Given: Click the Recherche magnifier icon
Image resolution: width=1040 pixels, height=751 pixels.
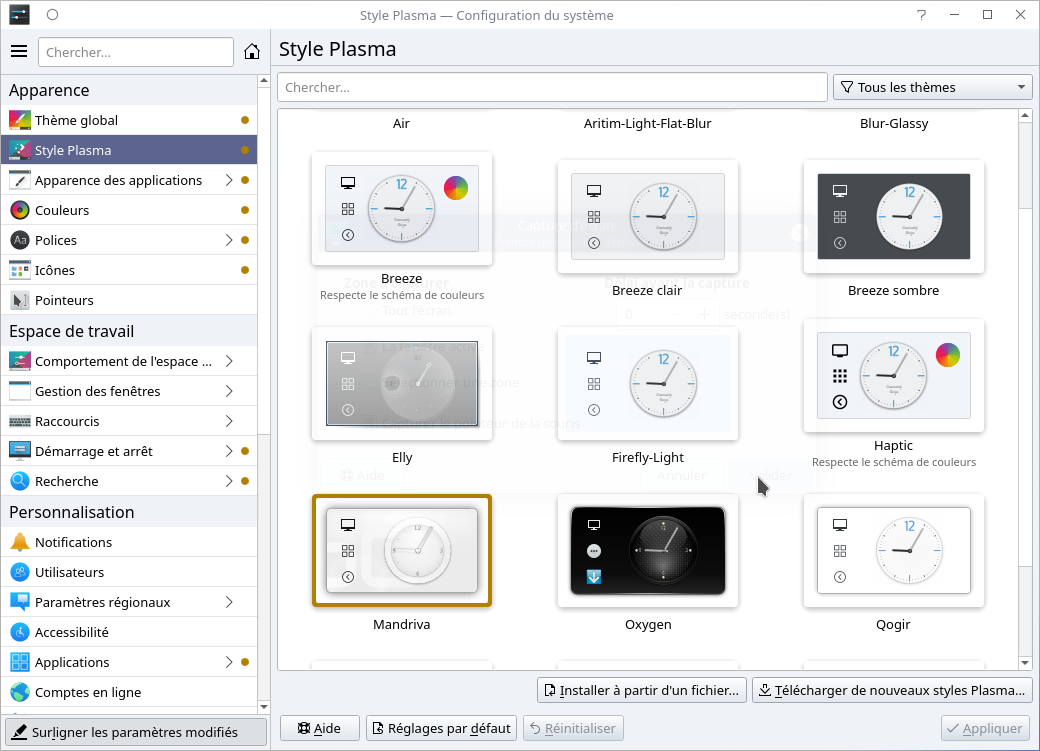Looking at the screenshot, I should tap(20, 481).
